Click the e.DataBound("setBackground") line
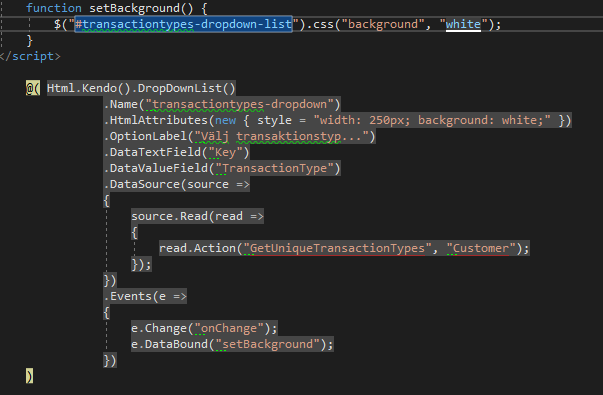This screenshot has height=395, width=603. tap(232, 344)
